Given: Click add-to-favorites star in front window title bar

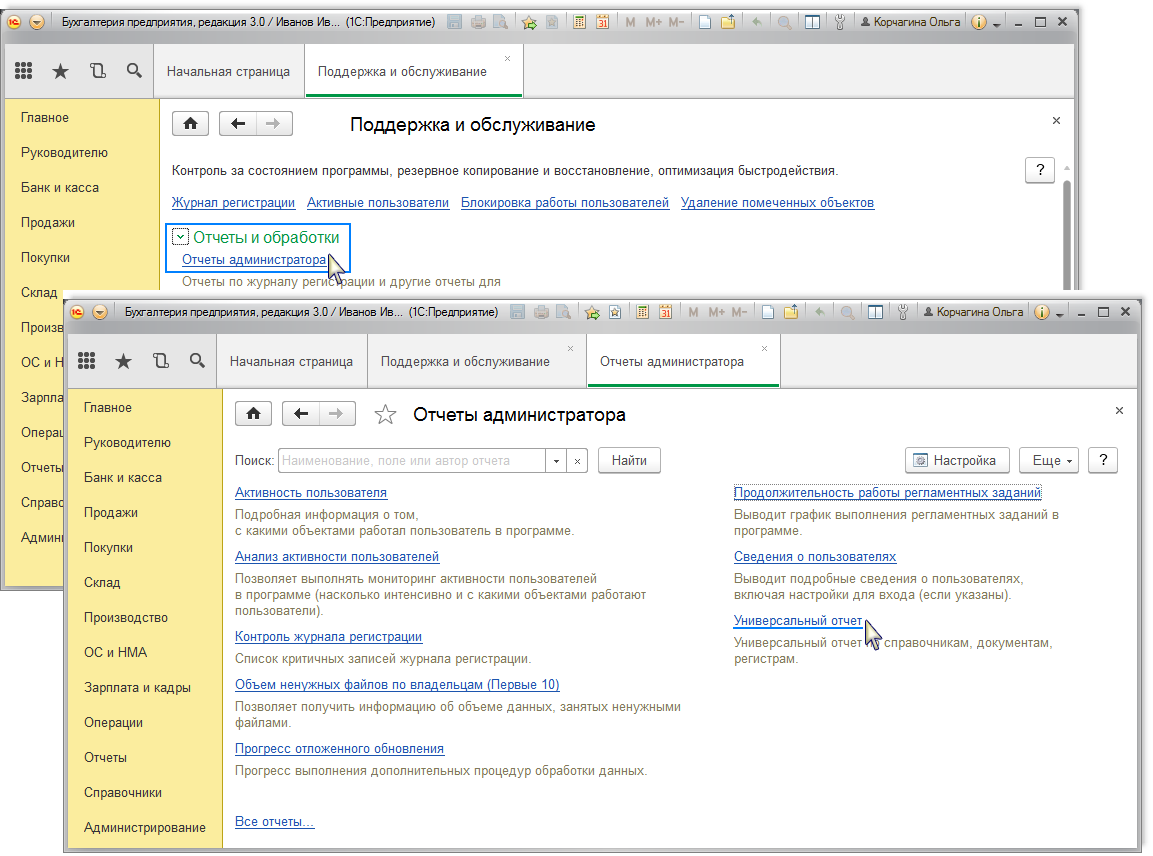Looking at the screenshot, I should [x=593, y=312].
